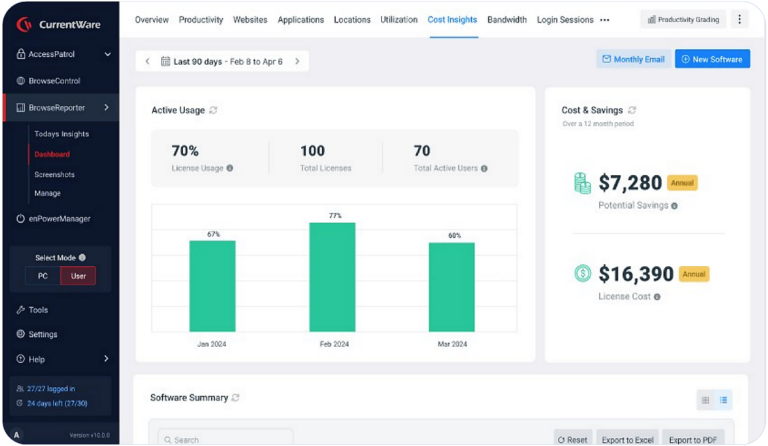Image resolution: width=768 pixels, height=446 pixels.
Task: Click the AccessPatrol lock icon
Action: [x=21, y=54]
